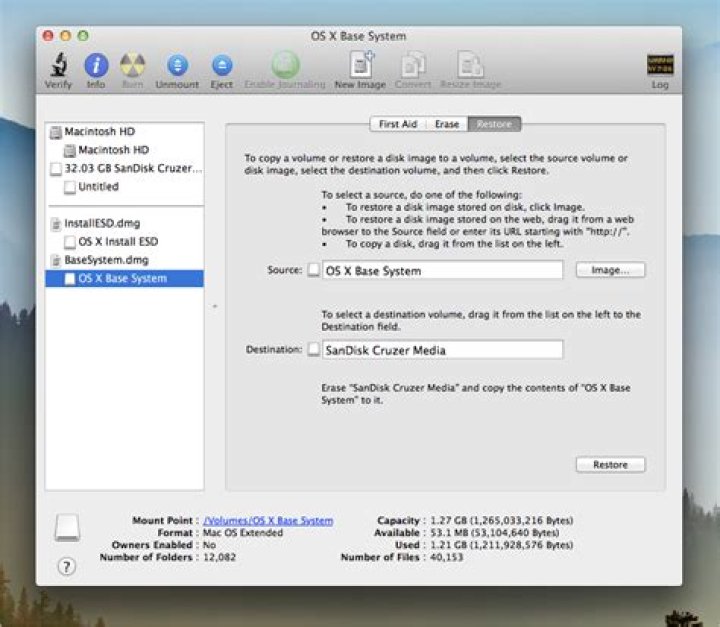Click the Available value 53.1 MB
Image resolution: width=720 pixels, height=627 pixels.
pos(495,533)
